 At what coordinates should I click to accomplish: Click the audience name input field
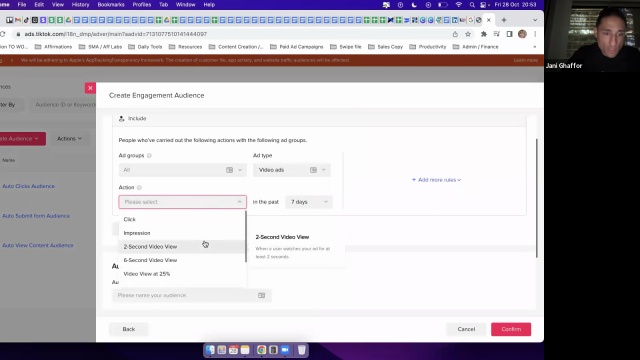191,295
